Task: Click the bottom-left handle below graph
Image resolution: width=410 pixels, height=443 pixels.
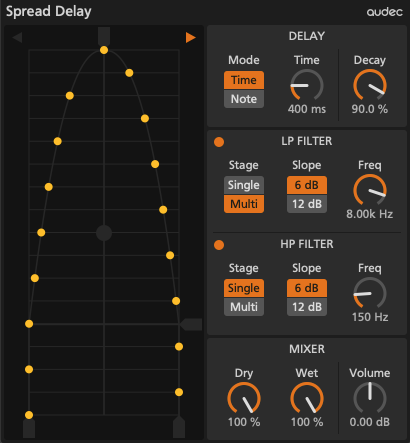Action: [29, 428]
